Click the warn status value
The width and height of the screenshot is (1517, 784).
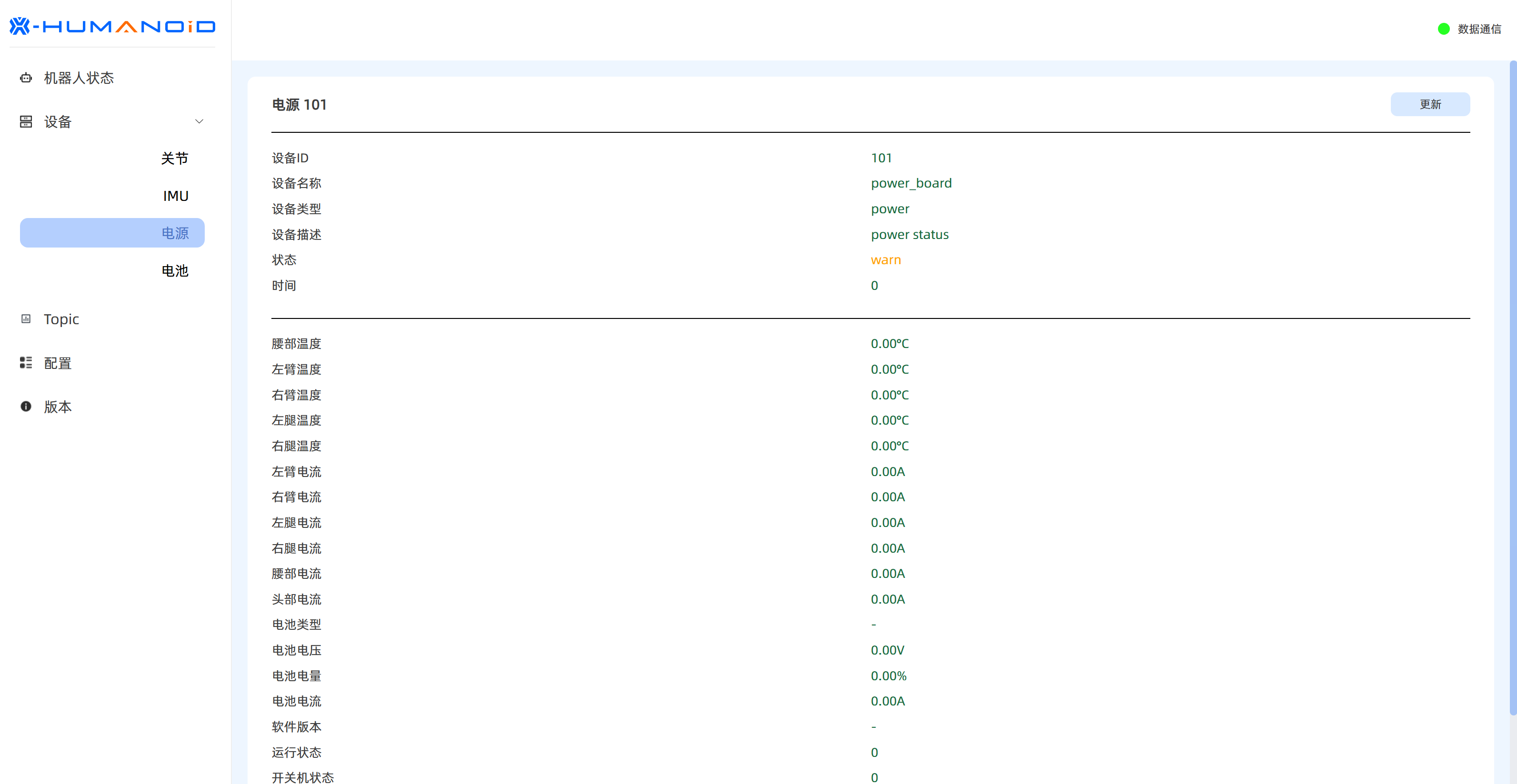[886, 259]
